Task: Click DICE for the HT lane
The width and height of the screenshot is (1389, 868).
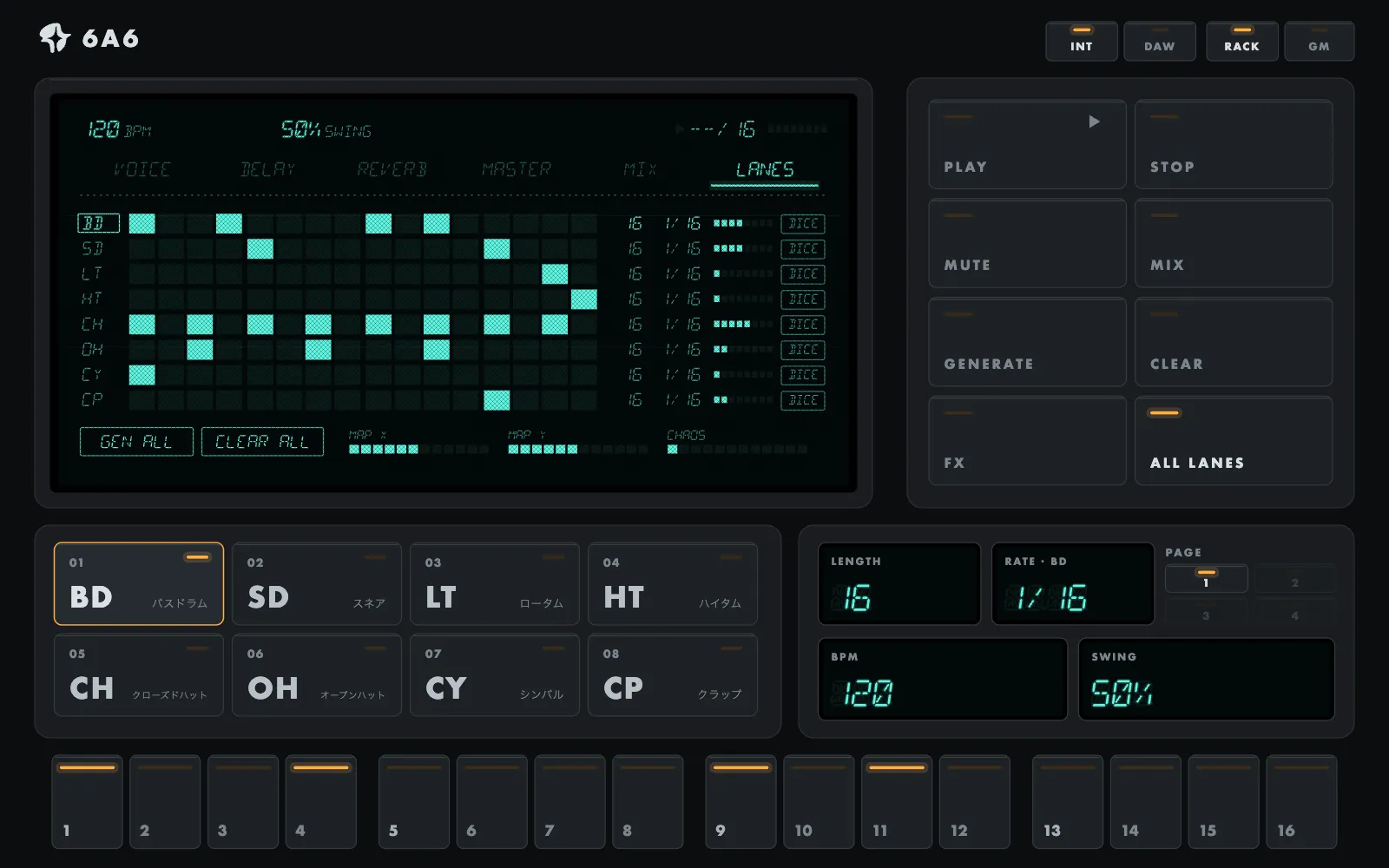Action: pos(803,299)
